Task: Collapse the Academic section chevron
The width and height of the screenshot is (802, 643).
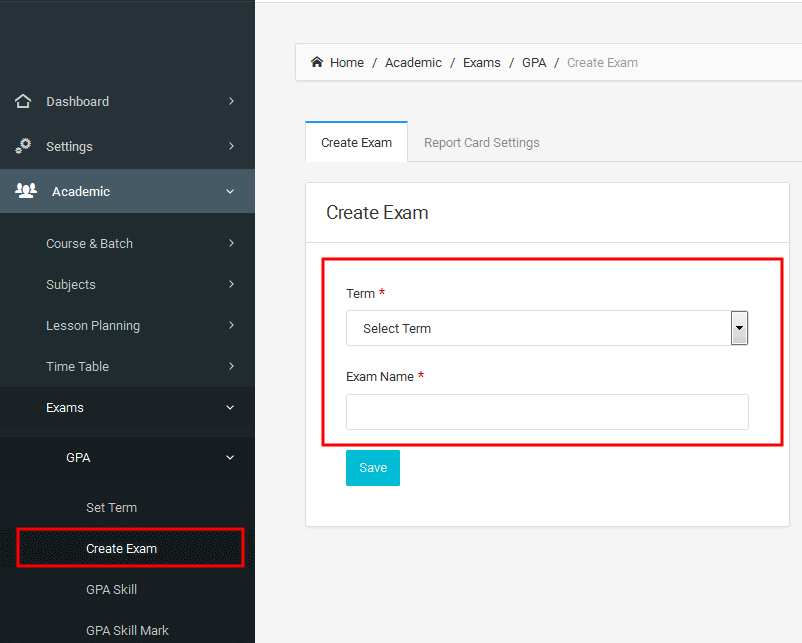Action: [230, 191]
